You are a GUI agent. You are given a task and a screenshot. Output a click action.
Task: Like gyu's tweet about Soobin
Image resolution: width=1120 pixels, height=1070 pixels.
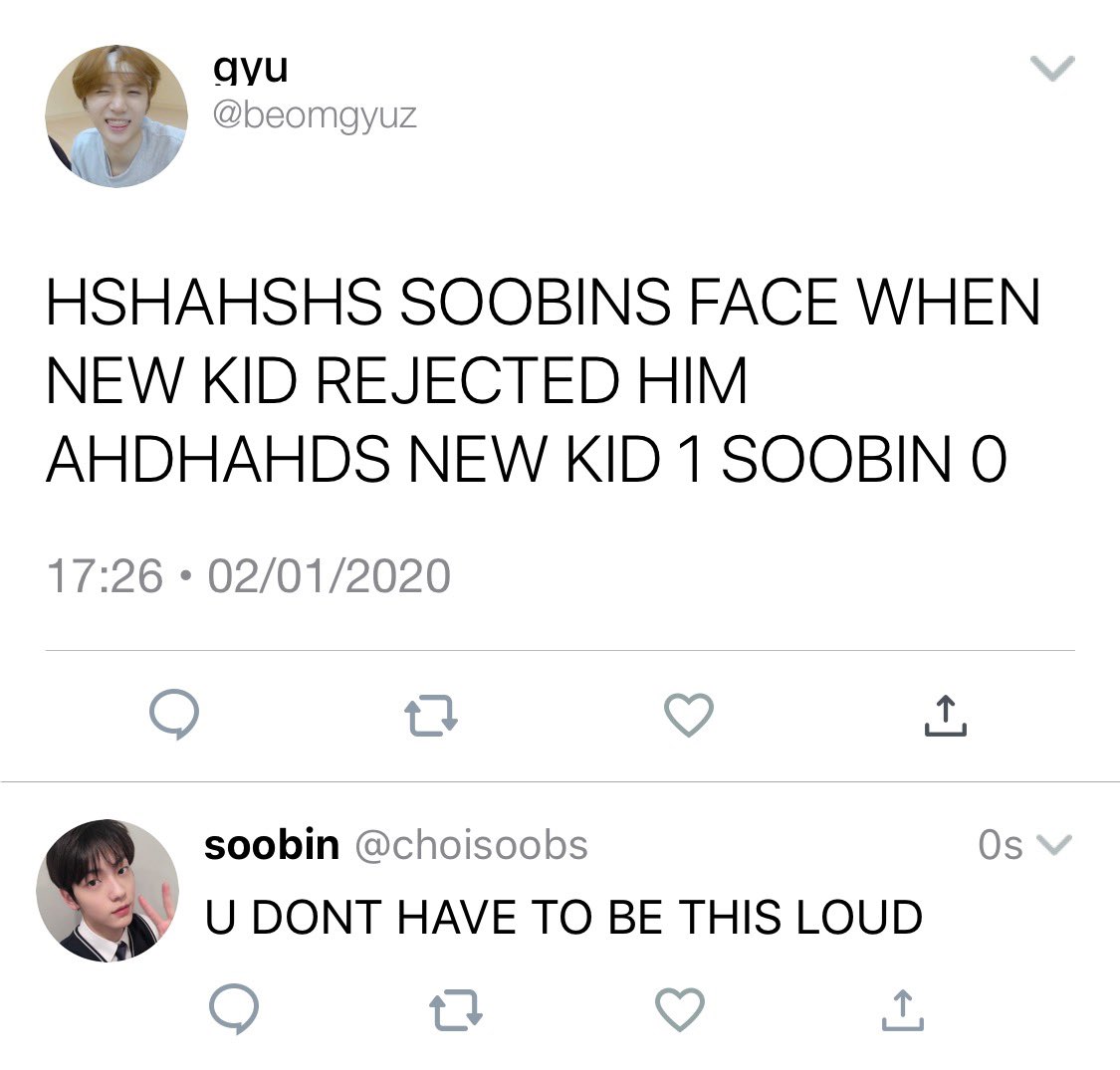pos(689,715)
